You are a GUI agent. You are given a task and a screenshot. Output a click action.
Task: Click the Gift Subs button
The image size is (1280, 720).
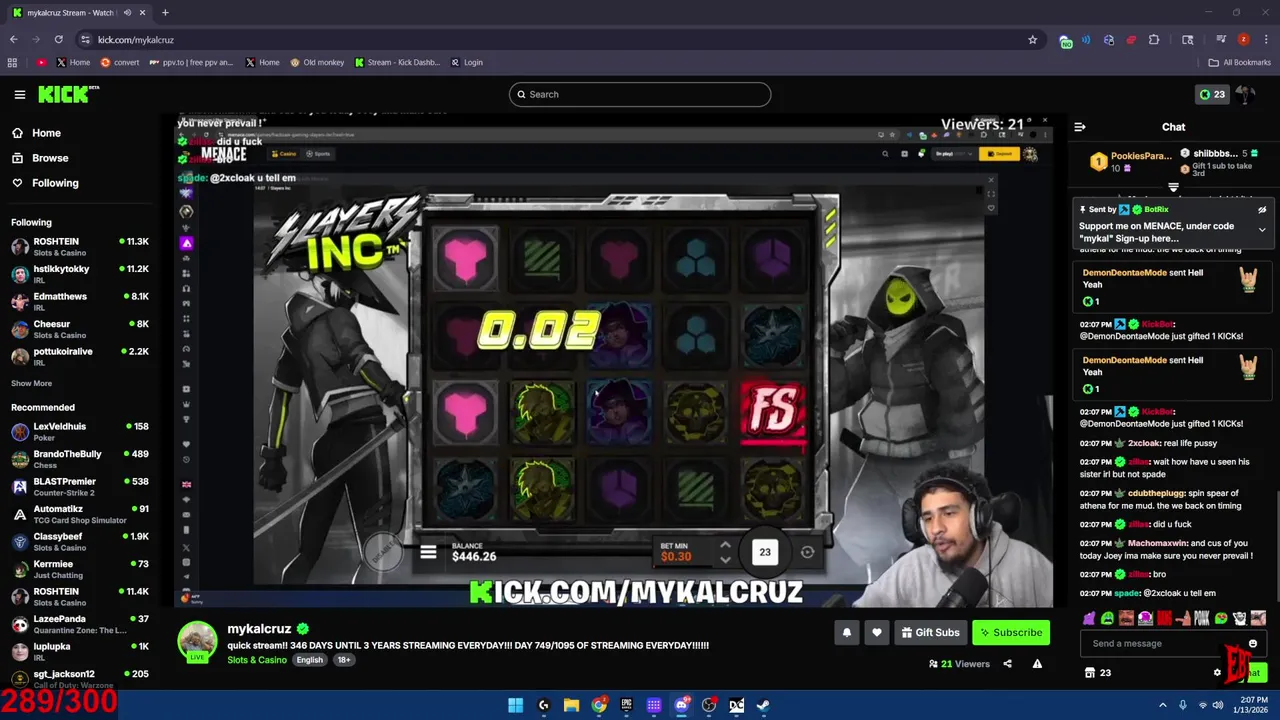(x=930, y=632)
